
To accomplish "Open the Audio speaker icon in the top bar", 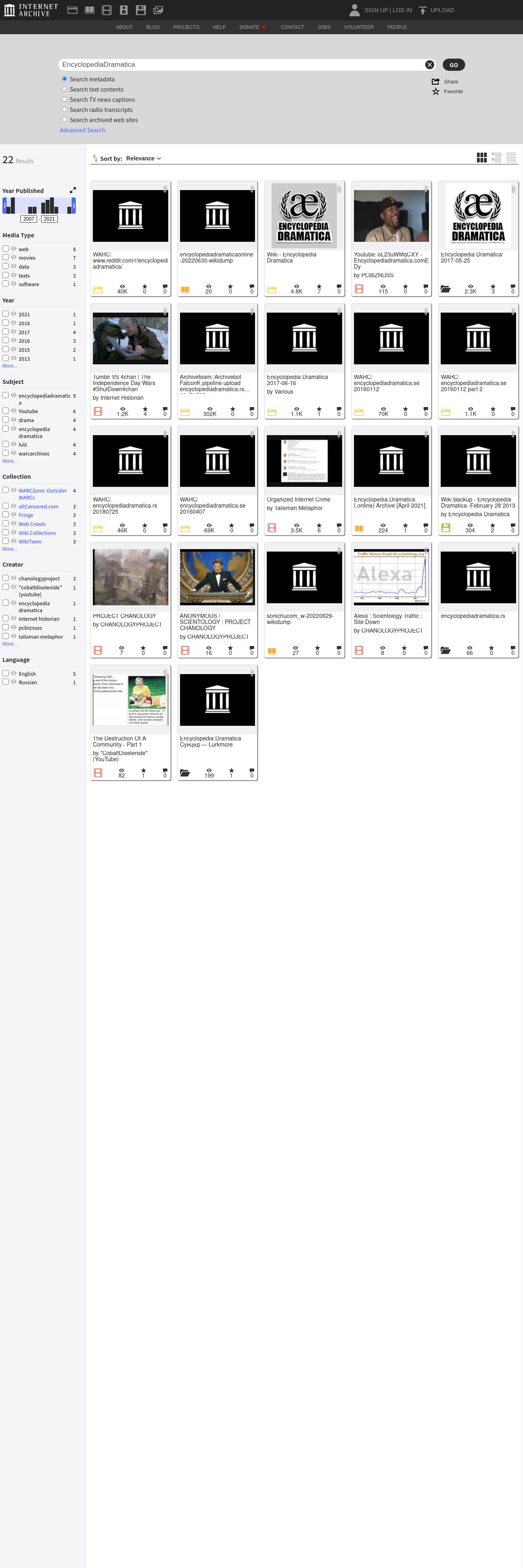I will pos(123,10).
